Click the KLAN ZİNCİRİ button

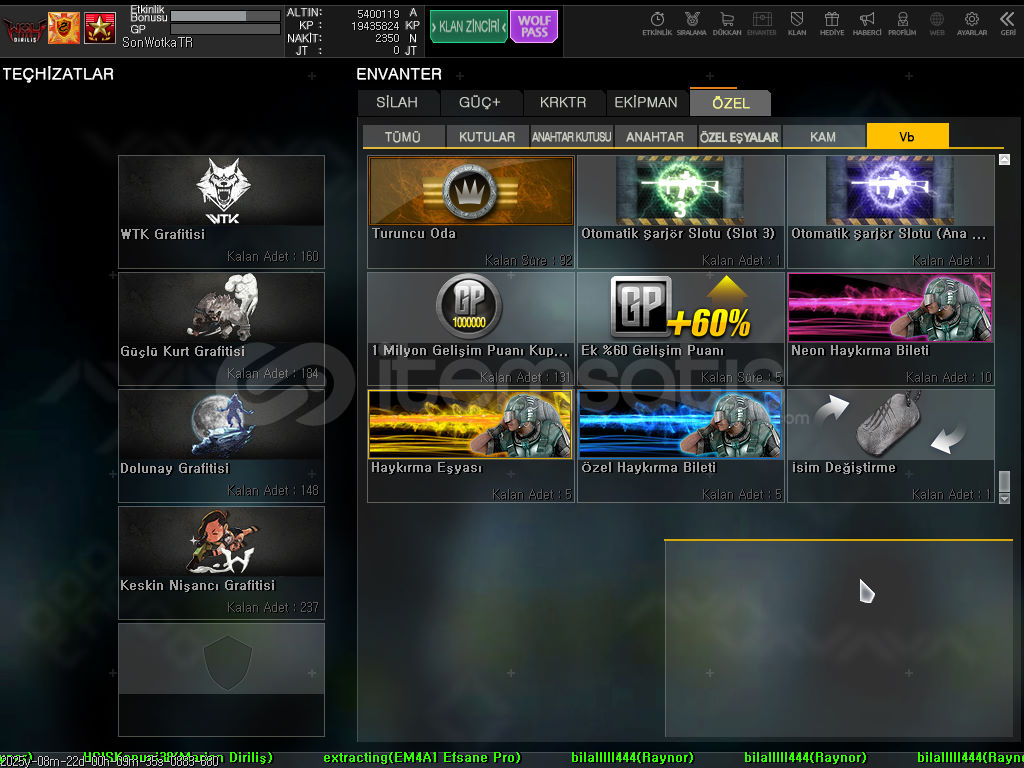(468, 26)
